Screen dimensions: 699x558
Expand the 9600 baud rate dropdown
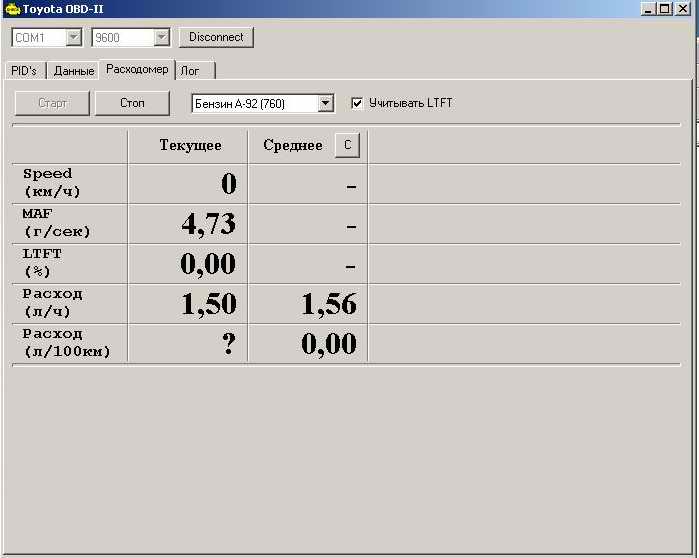[162, 38]
